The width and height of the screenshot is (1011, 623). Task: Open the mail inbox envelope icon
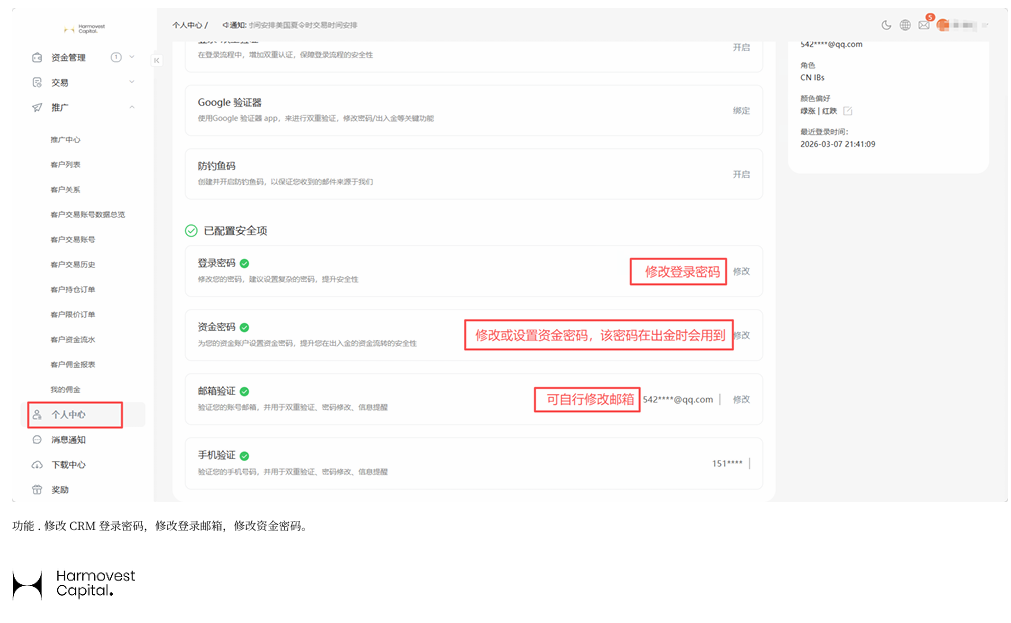pos(924,25)
